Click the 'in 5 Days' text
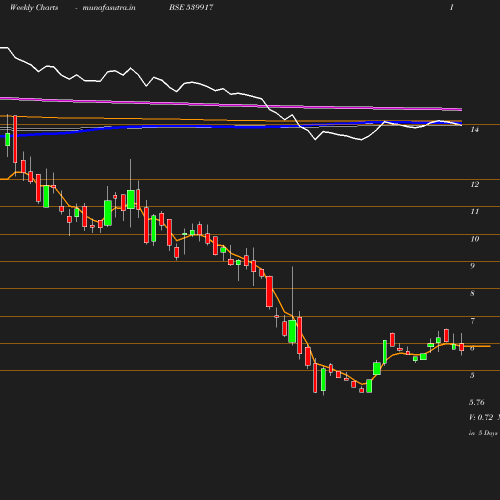500x500 pixels. [483, 433]
